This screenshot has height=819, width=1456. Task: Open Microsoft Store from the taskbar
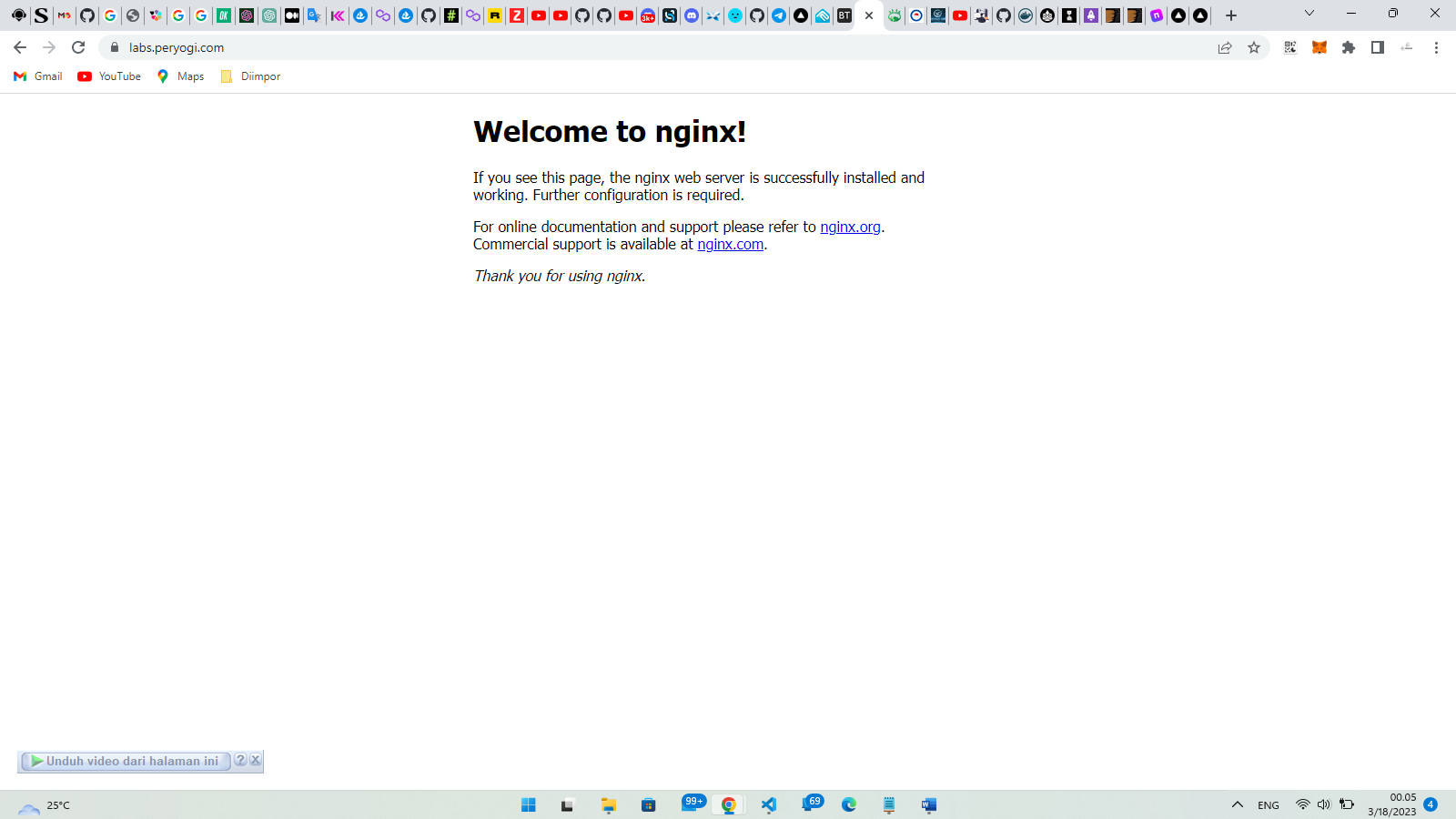(x=649, y=804)
